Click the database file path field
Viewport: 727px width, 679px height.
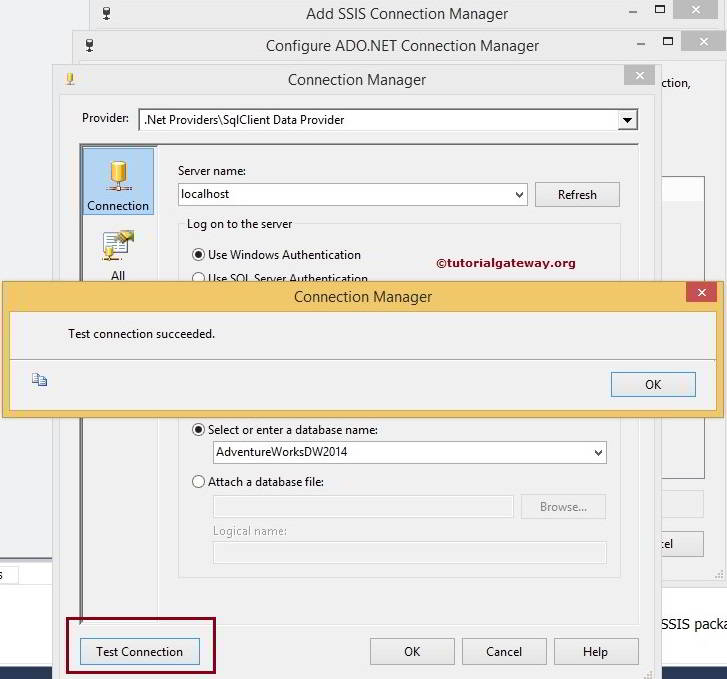click(x=363, y=507)
